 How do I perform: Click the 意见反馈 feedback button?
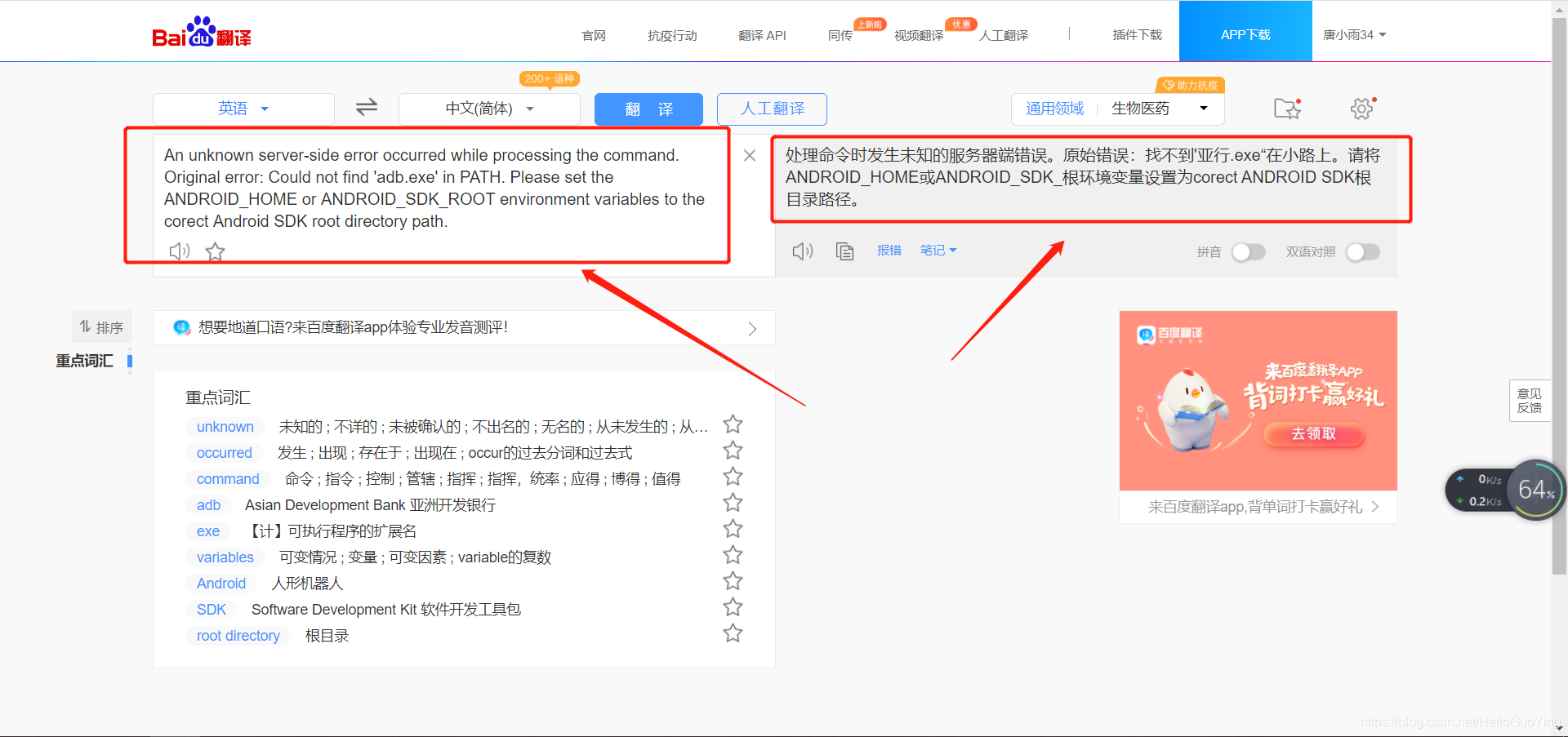click(x=1529, y=401)
